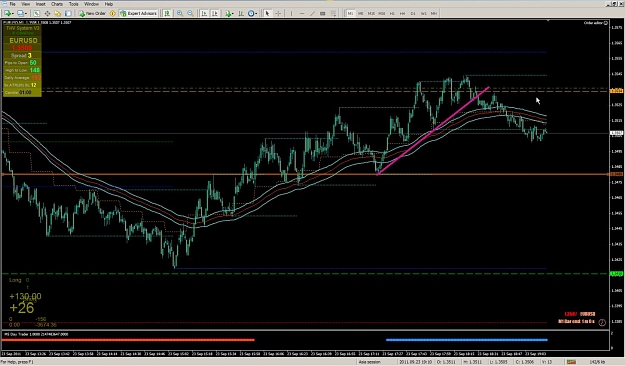625x366 pixels.
Task: Click the Profiles icon
Action: click(20, 14)
